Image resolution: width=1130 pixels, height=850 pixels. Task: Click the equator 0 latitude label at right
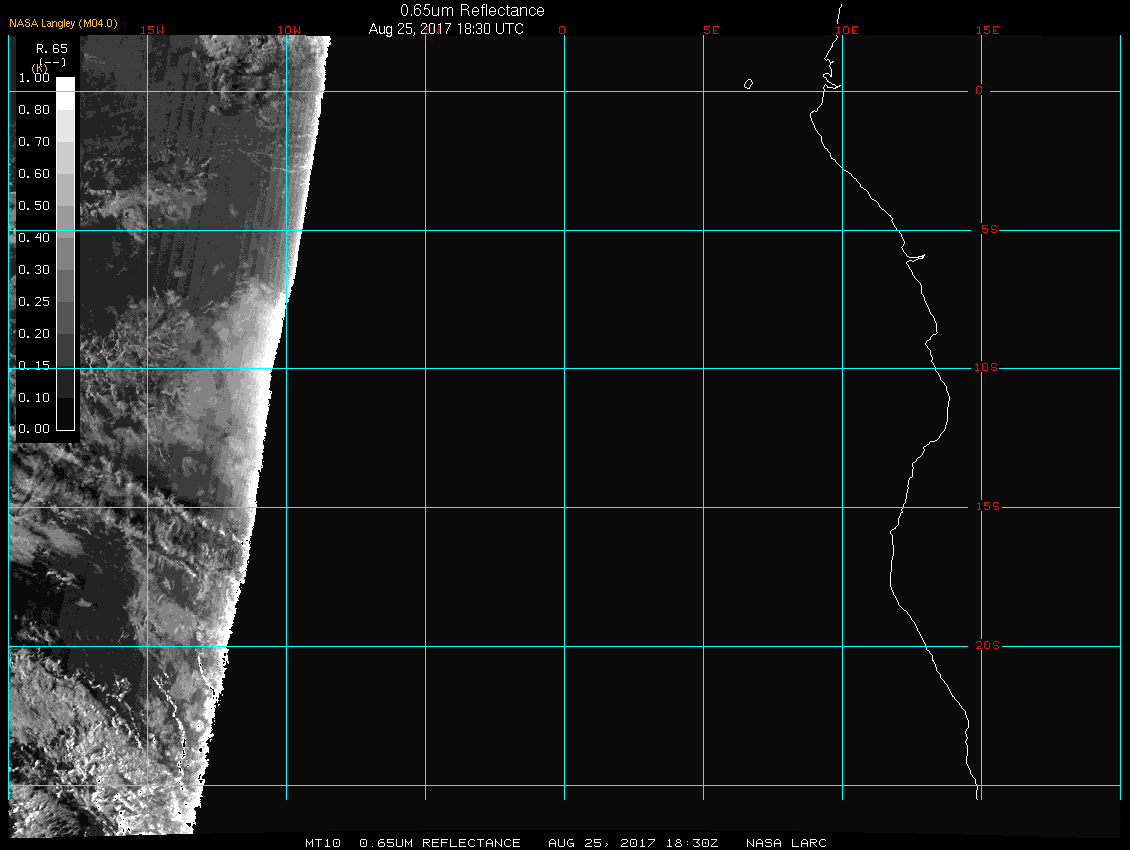(980, 91)
